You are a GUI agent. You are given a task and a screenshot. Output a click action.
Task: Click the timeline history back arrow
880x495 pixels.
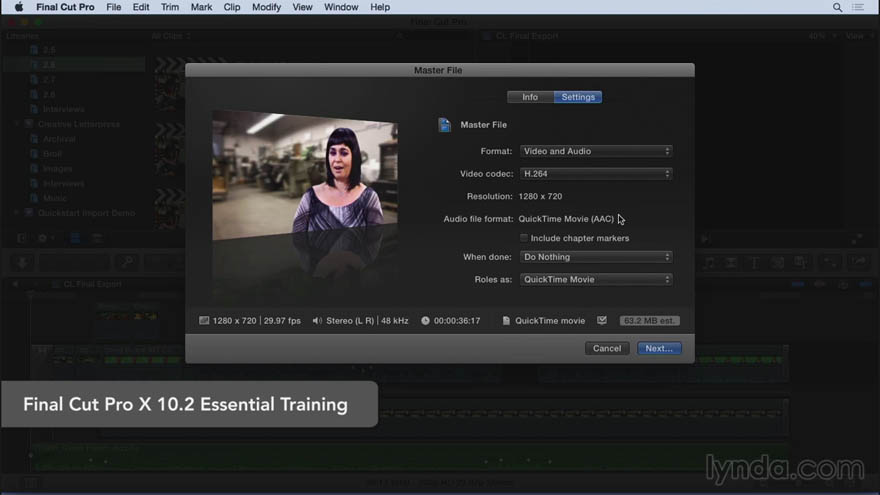[16, 284]
